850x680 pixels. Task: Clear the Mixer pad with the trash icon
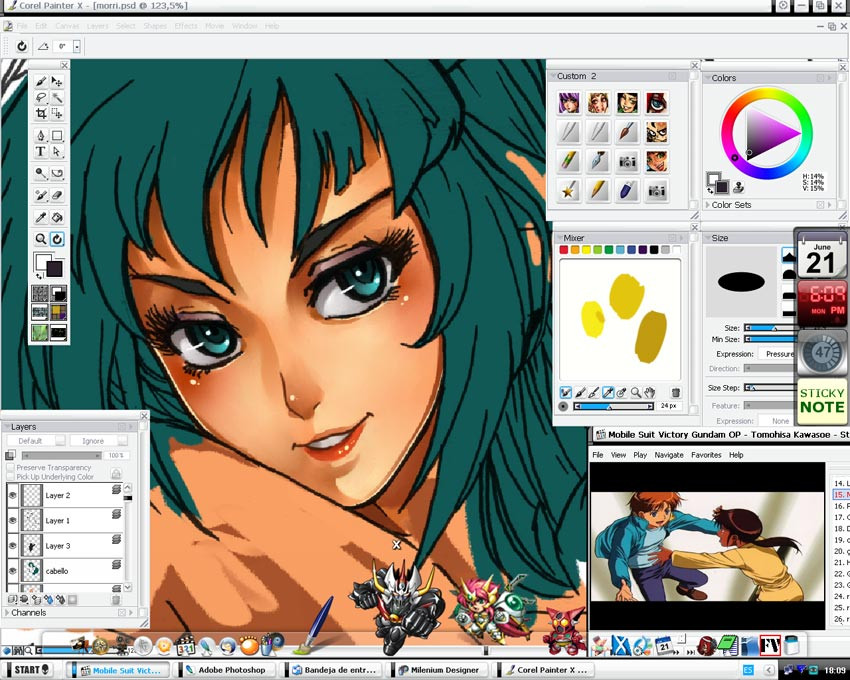(675, 392)
